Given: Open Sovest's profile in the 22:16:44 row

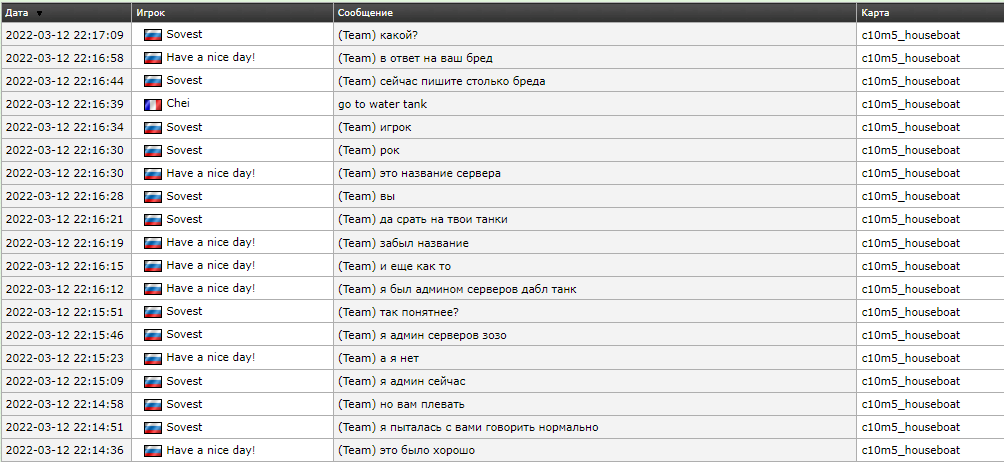Looking at the screenshot, I should point(184,81).
